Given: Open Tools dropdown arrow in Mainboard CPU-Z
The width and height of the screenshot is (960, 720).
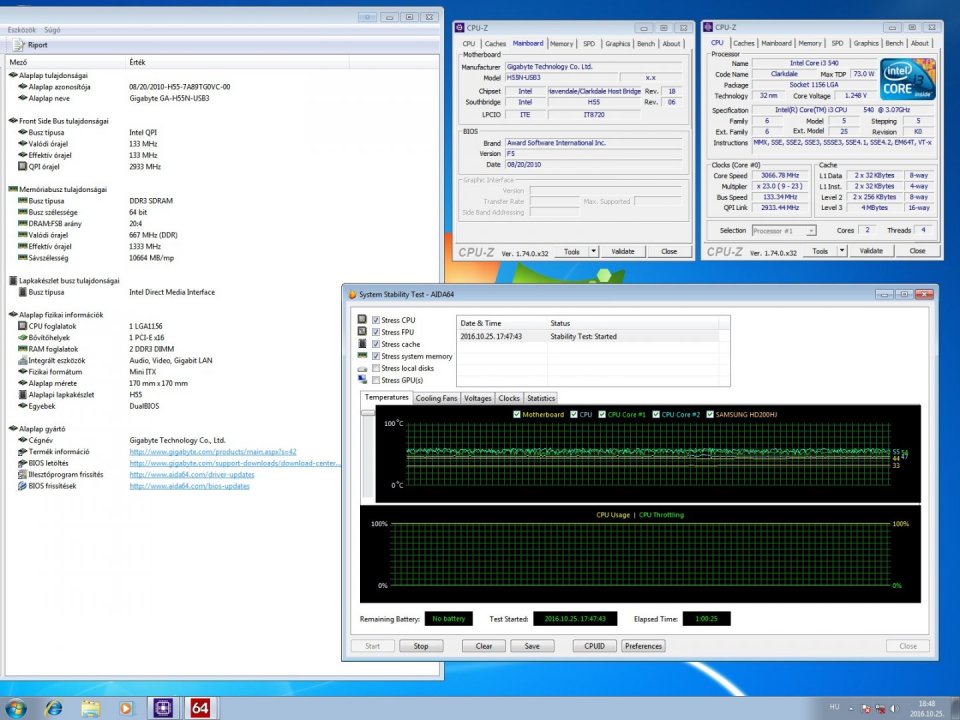Looking at the screenshot, I should pyautogui.click(x=593, y=252).
